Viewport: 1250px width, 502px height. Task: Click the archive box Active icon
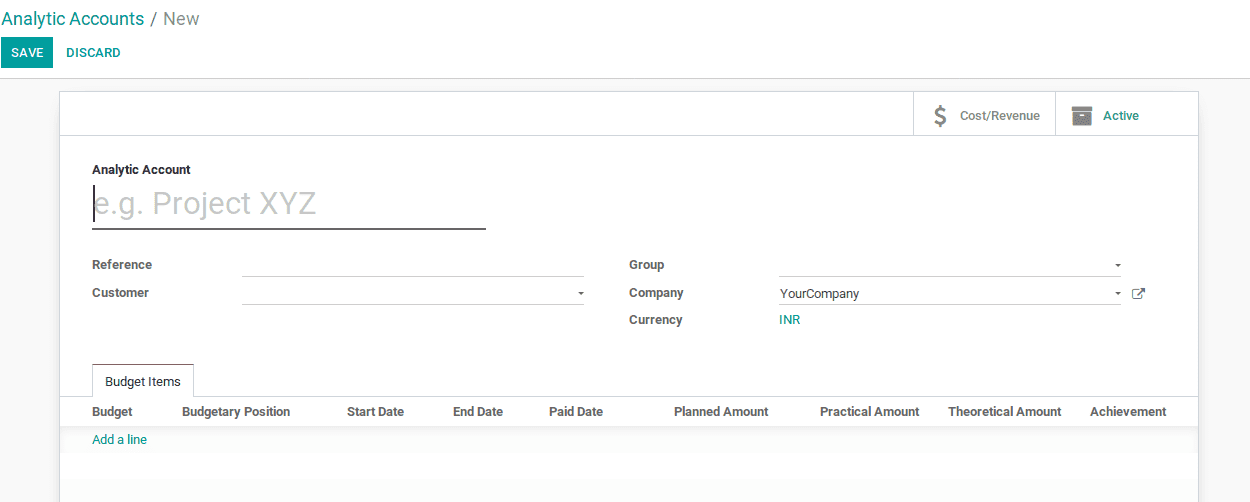[1082, 116]
